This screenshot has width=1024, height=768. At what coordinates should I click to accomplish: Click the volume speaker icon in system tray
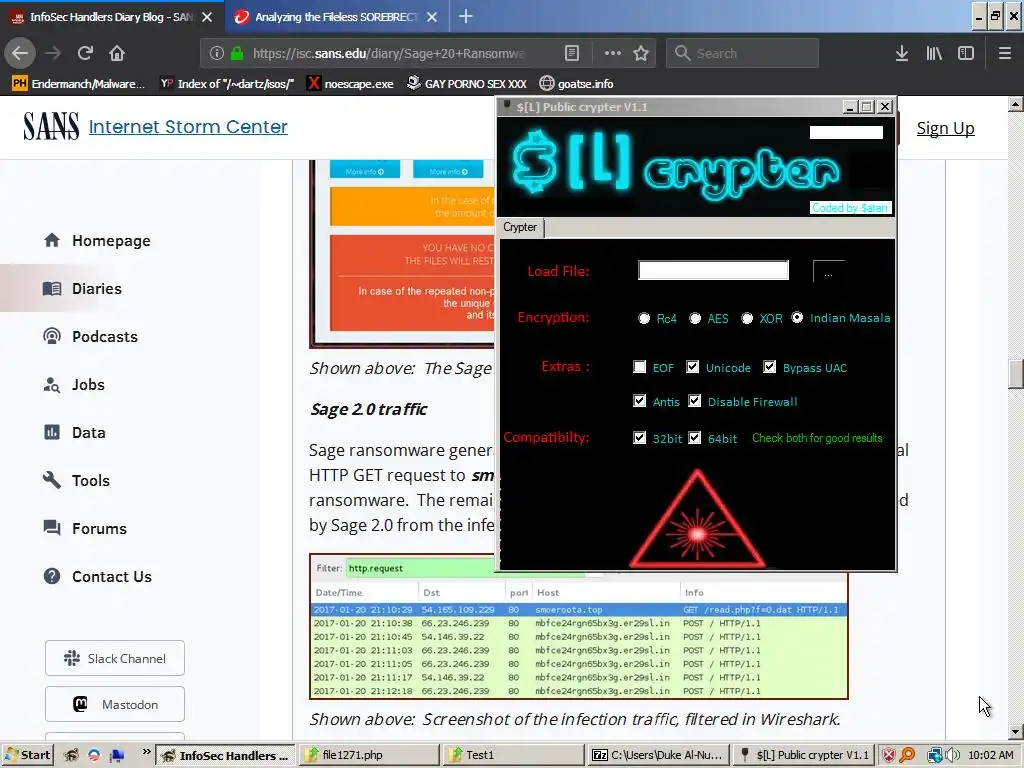tap(953, 755)
